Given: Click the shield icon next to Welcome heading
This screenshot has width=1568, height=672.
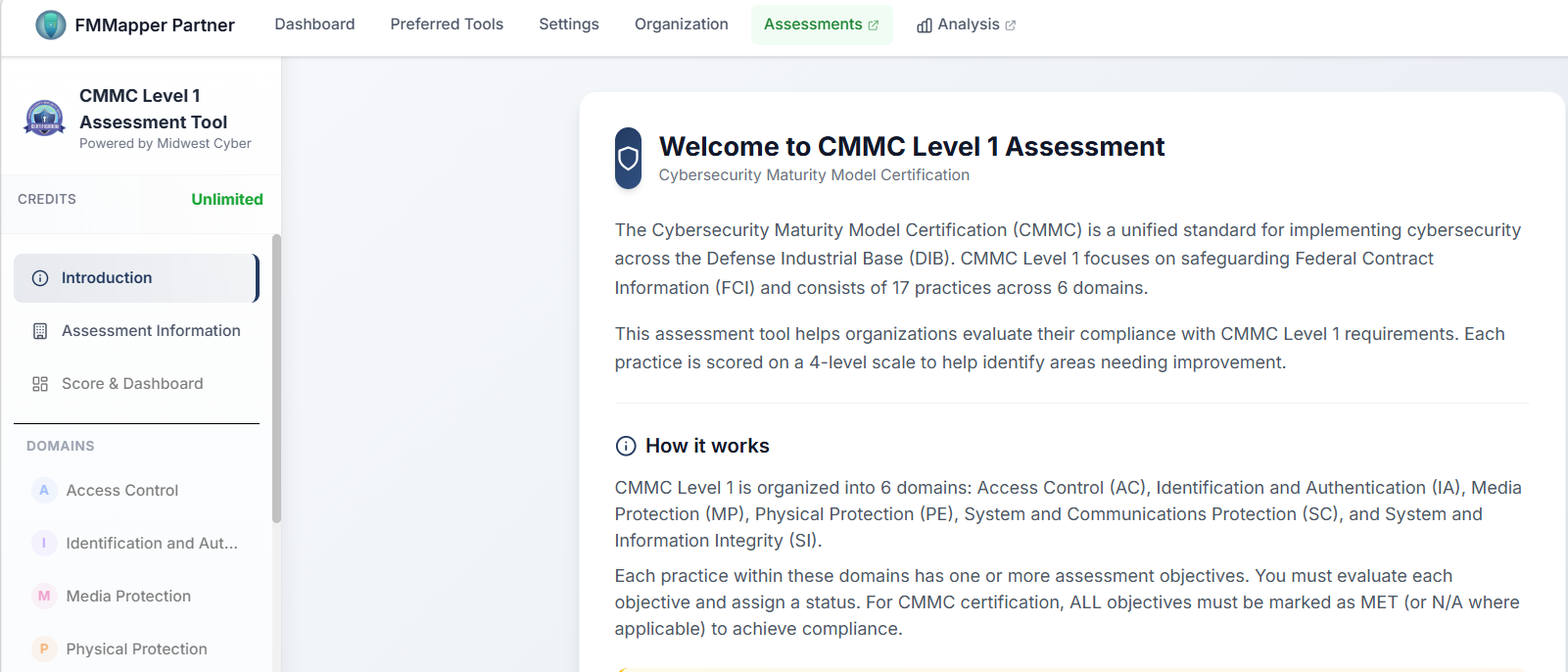Looking at the screenshot, I should (631, 158).
